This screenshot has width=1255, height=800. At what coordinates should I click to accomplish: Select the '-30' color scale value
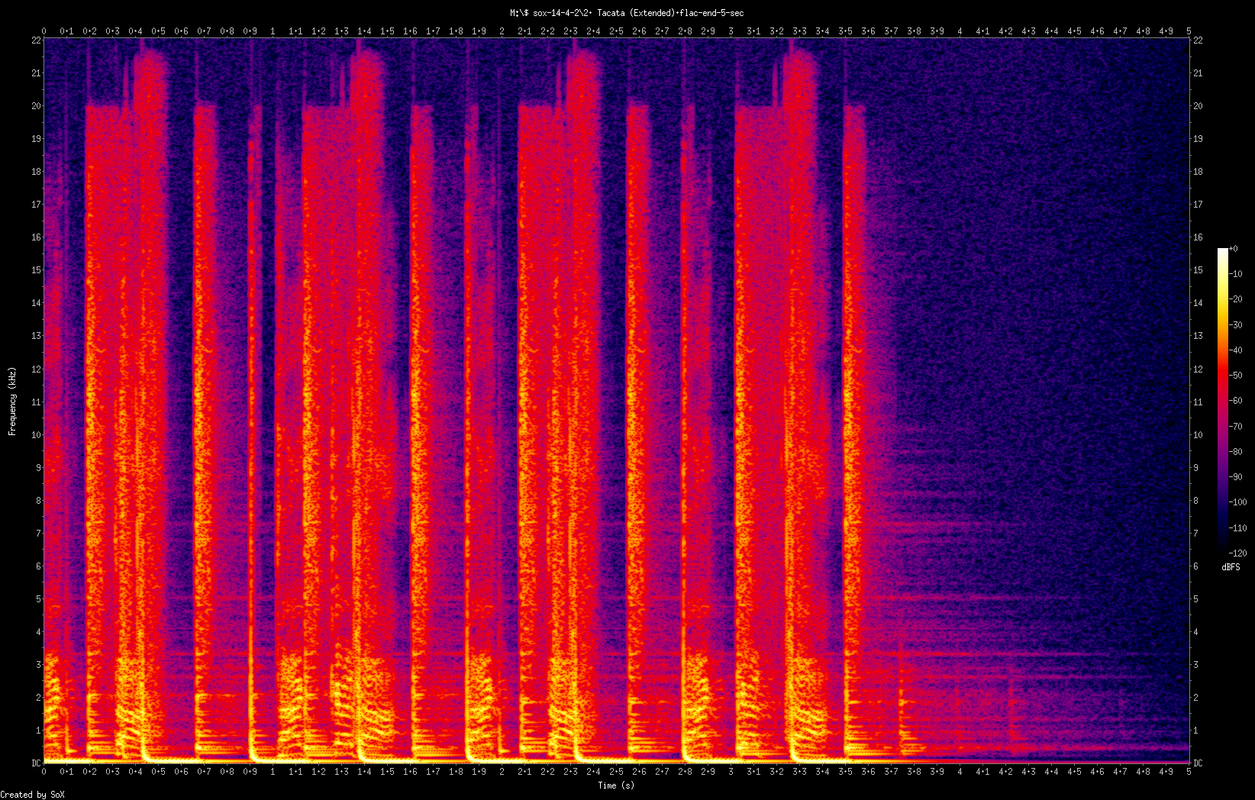[x=1236, y=325]
